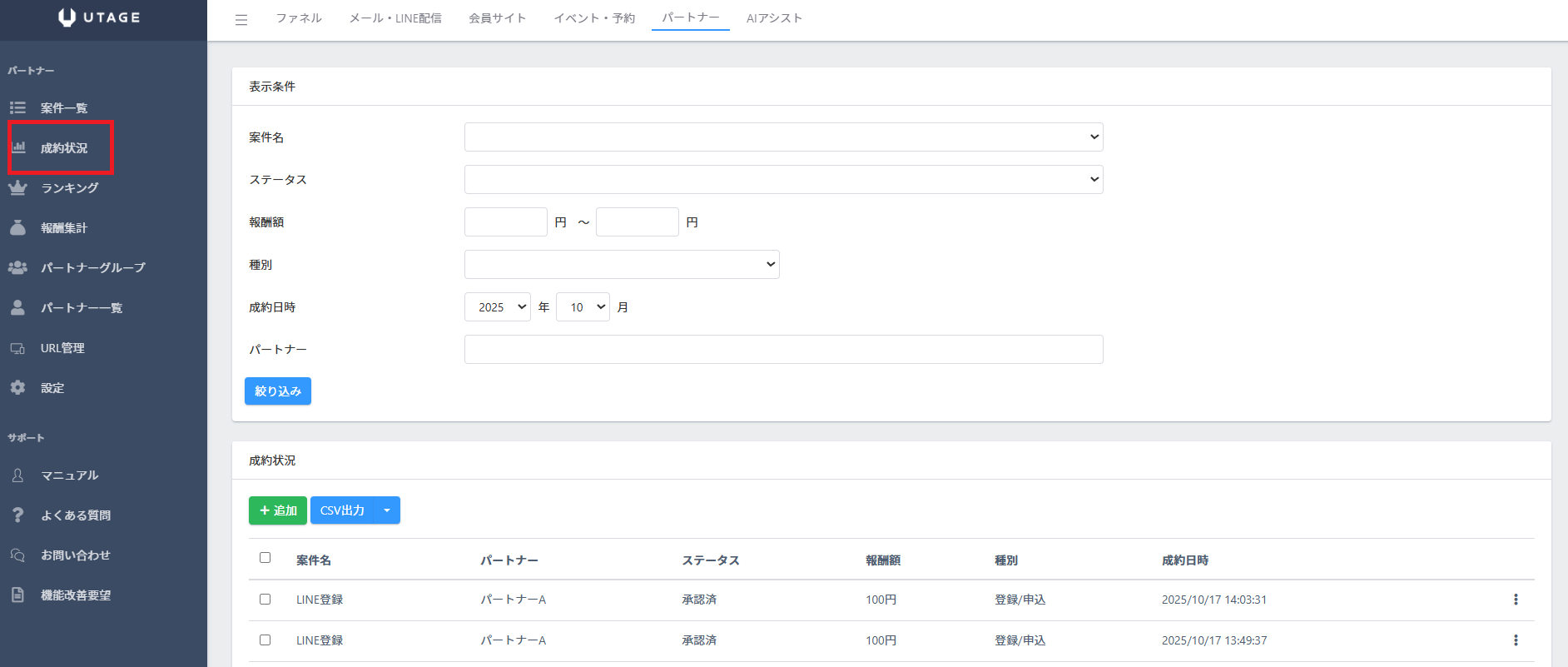Image resolution: width=1568 pixels, height=667 pixels.
Task: Check the second LINE登録 row checkbox
Action: click(x=265, y=640)
